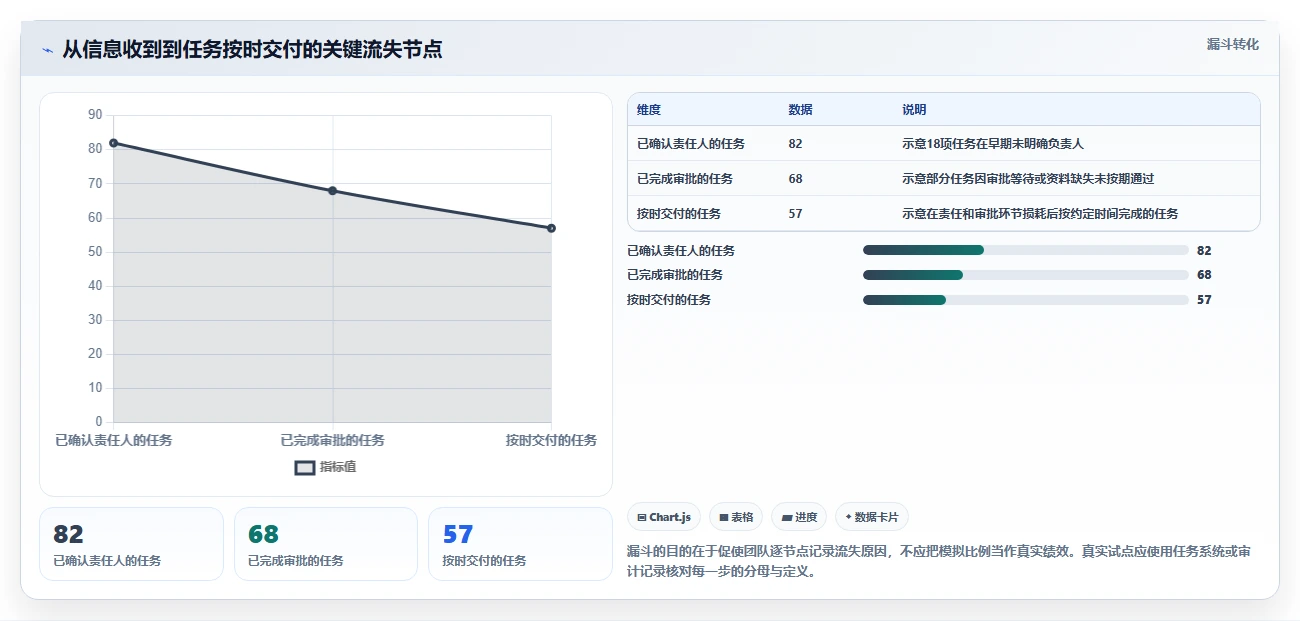Image resolution: width=1300 pixels, height=621 pixels.
Task: Click the progress row label 已完成审批的任务
Action: [x=675, y=275]
